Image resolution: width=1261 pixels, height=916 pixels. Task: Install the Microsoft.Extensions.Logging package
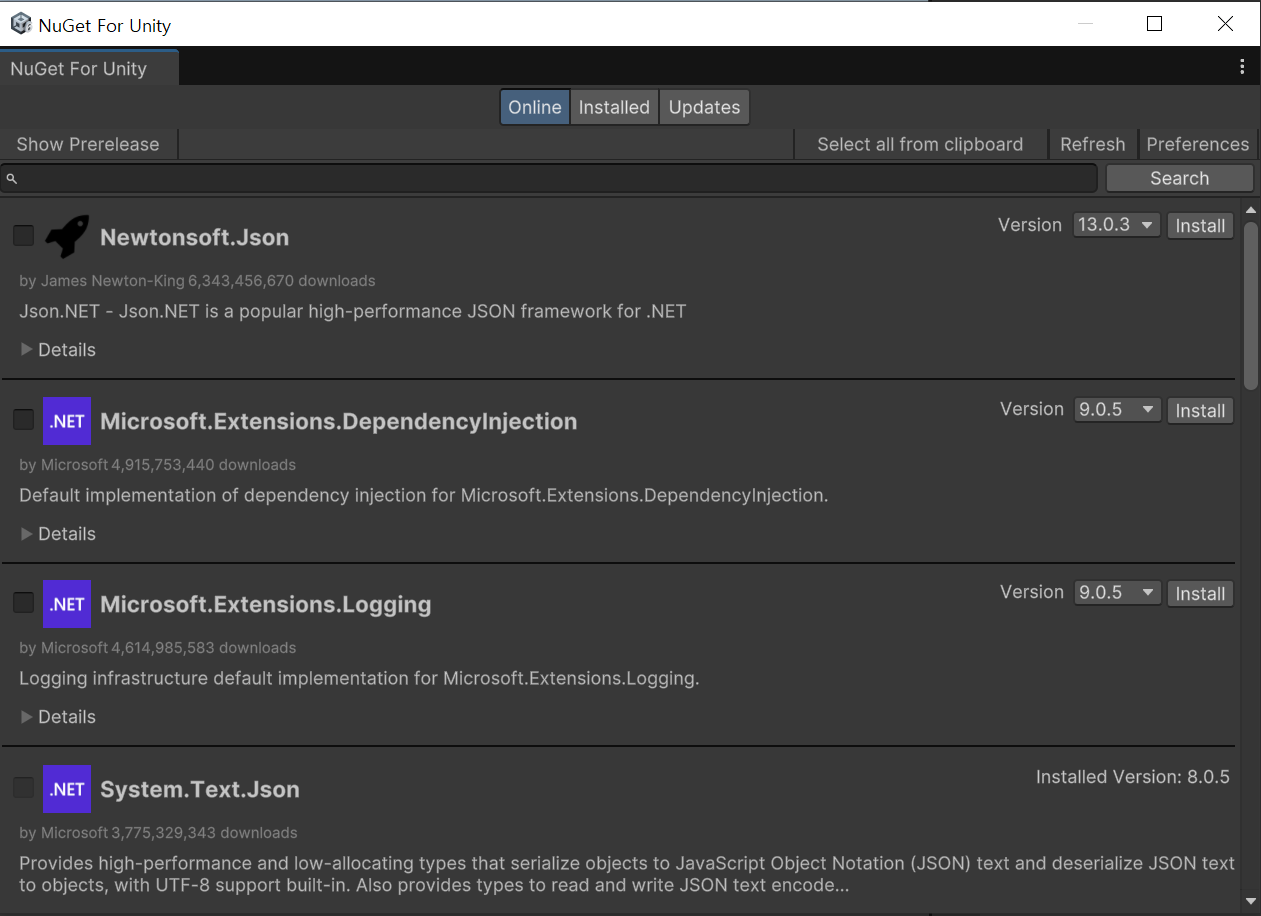(x=1200, y=594)
